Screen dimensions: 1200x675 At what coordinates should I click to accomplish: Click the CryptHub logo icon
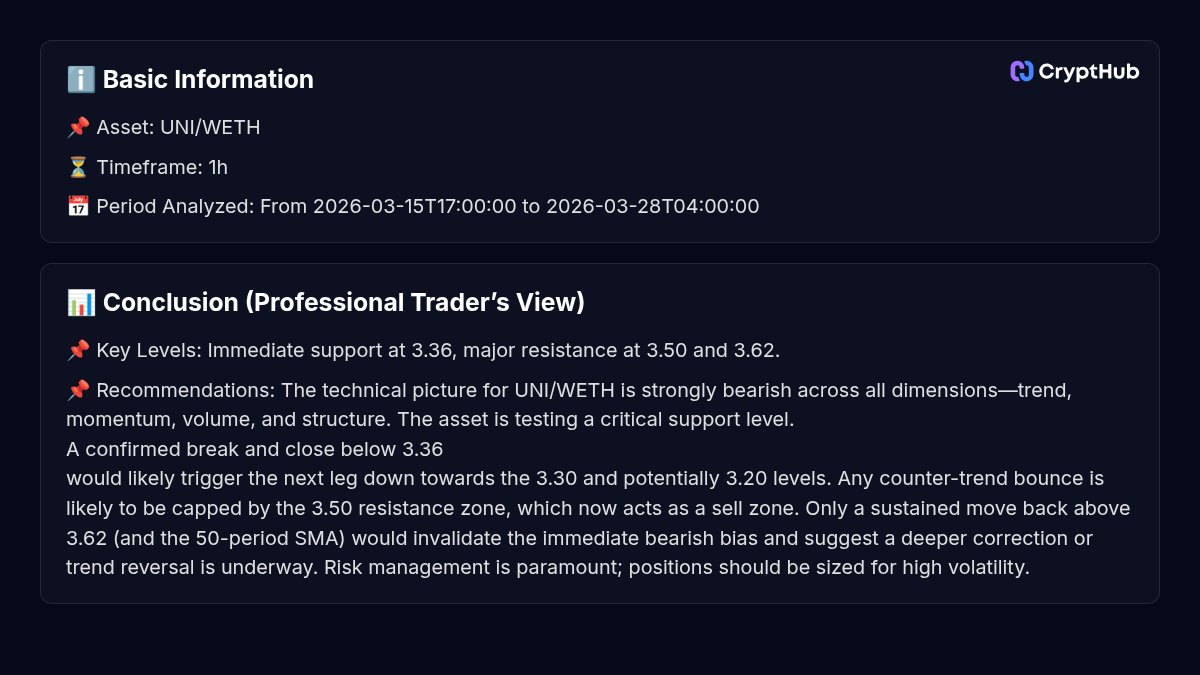(x=1021, y=71)
